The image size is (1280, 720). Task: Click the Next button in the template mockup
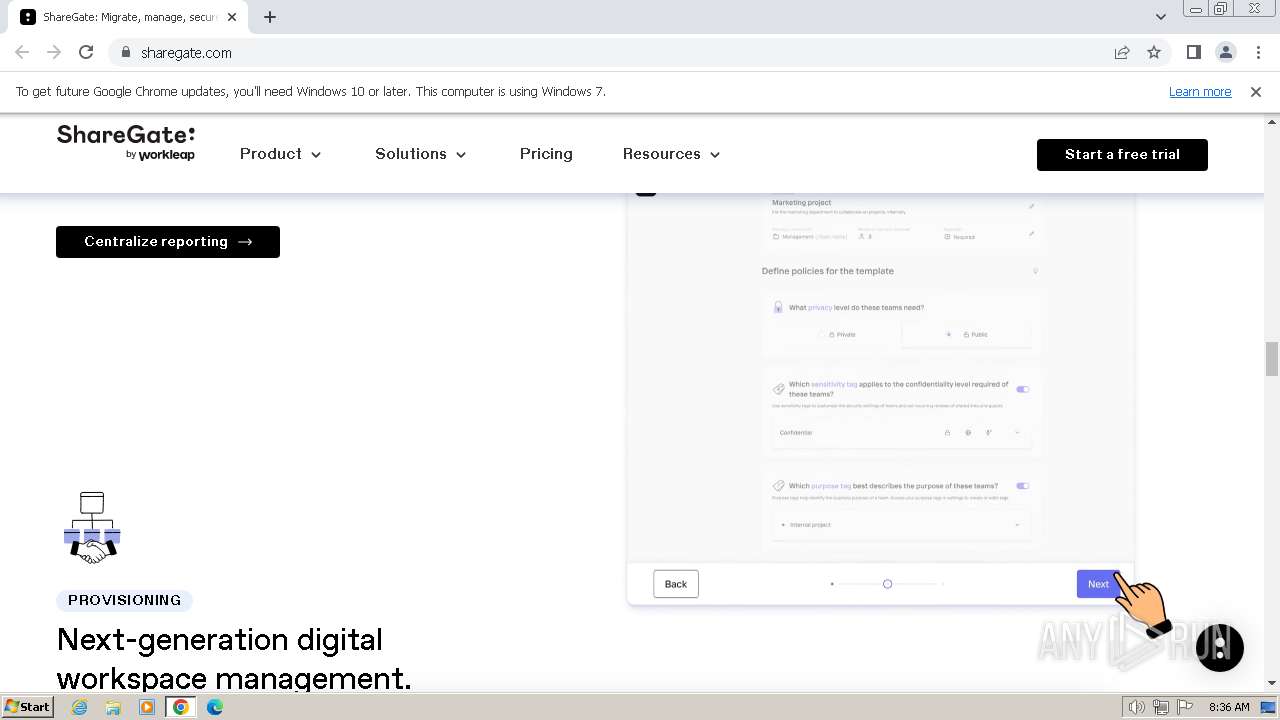[x=1098, y=584]
